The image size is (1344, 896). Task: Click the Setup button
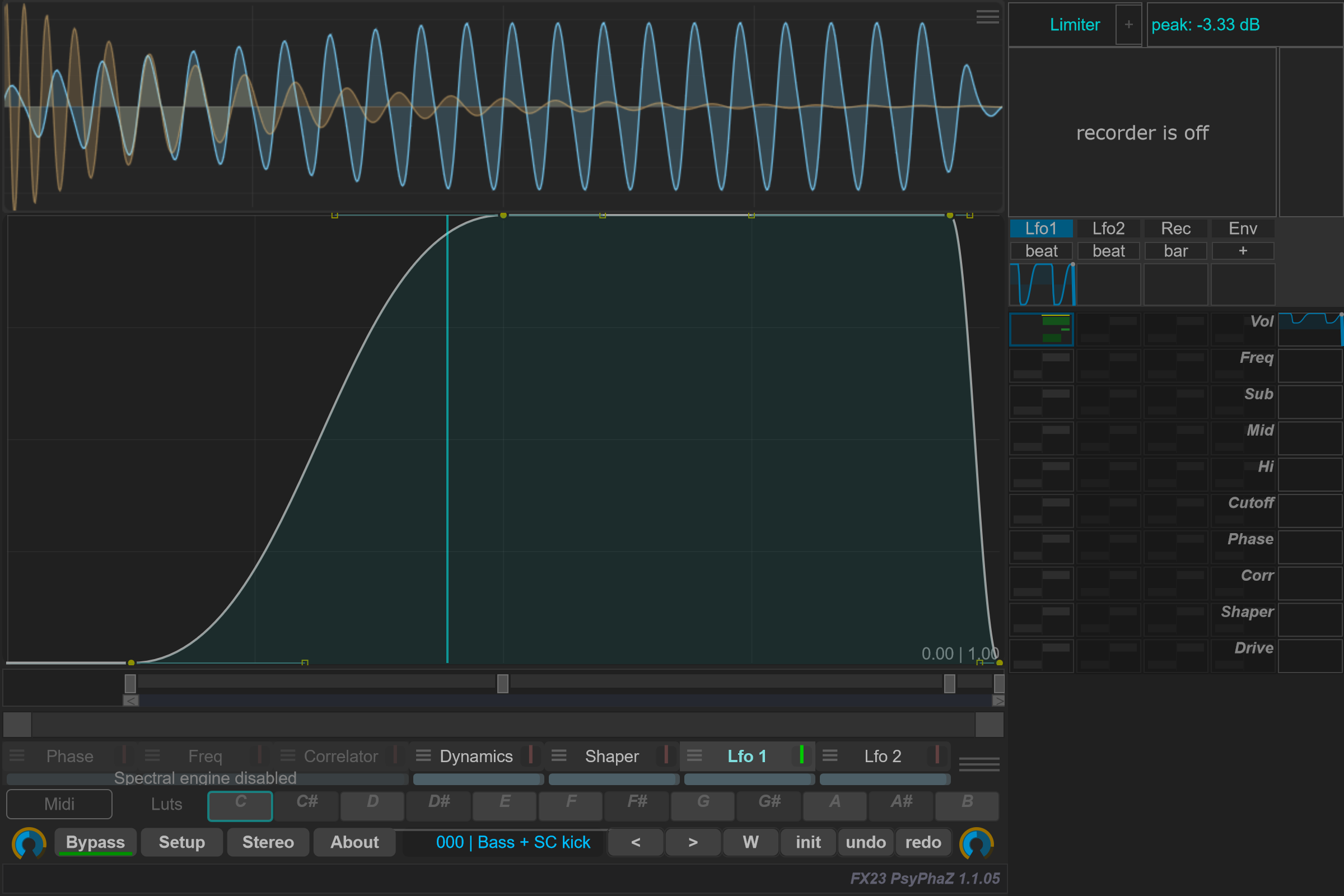tap(181, 842)
